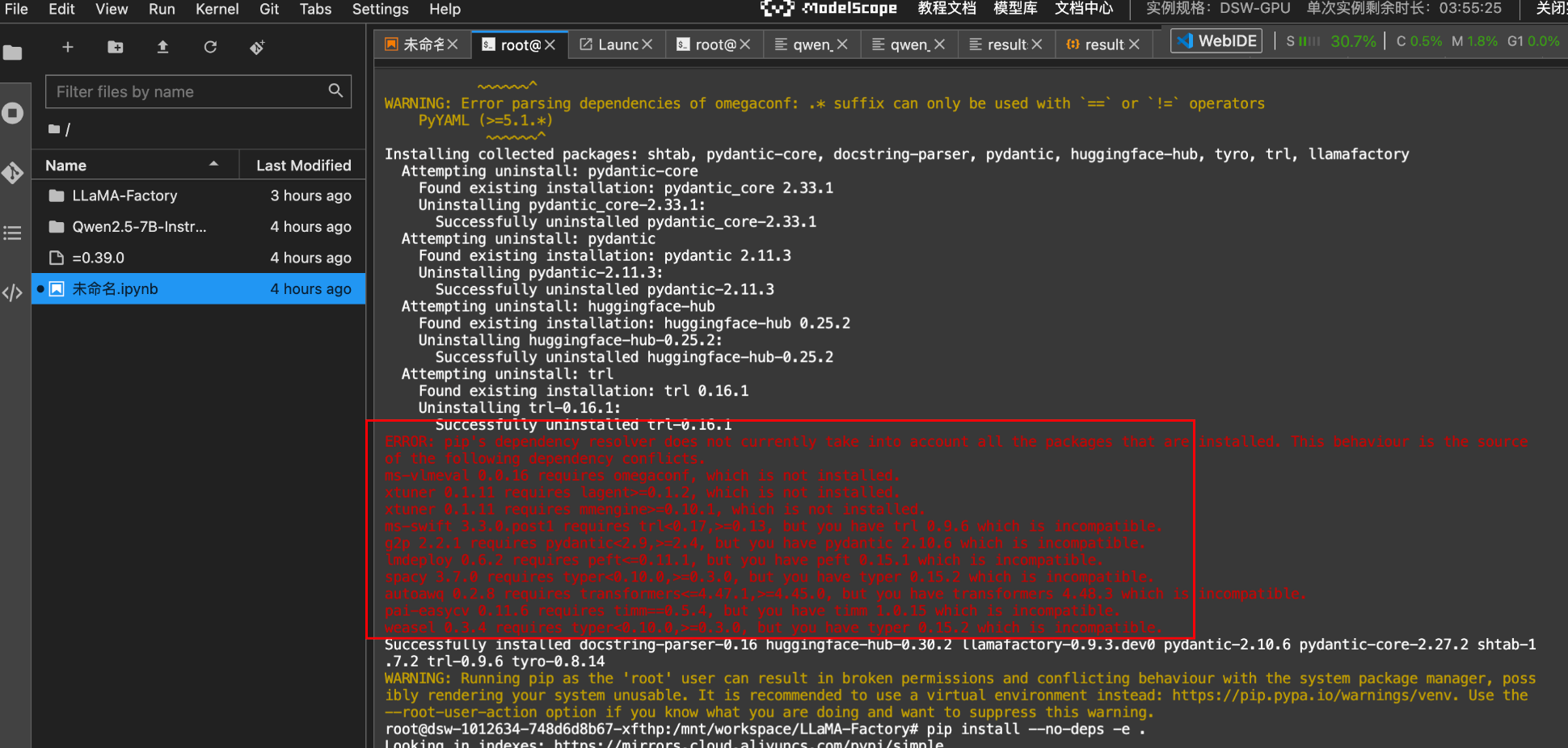1568x748 pixels.
Task: Open the 文档中心 link
Action: tap(1084, 9)
